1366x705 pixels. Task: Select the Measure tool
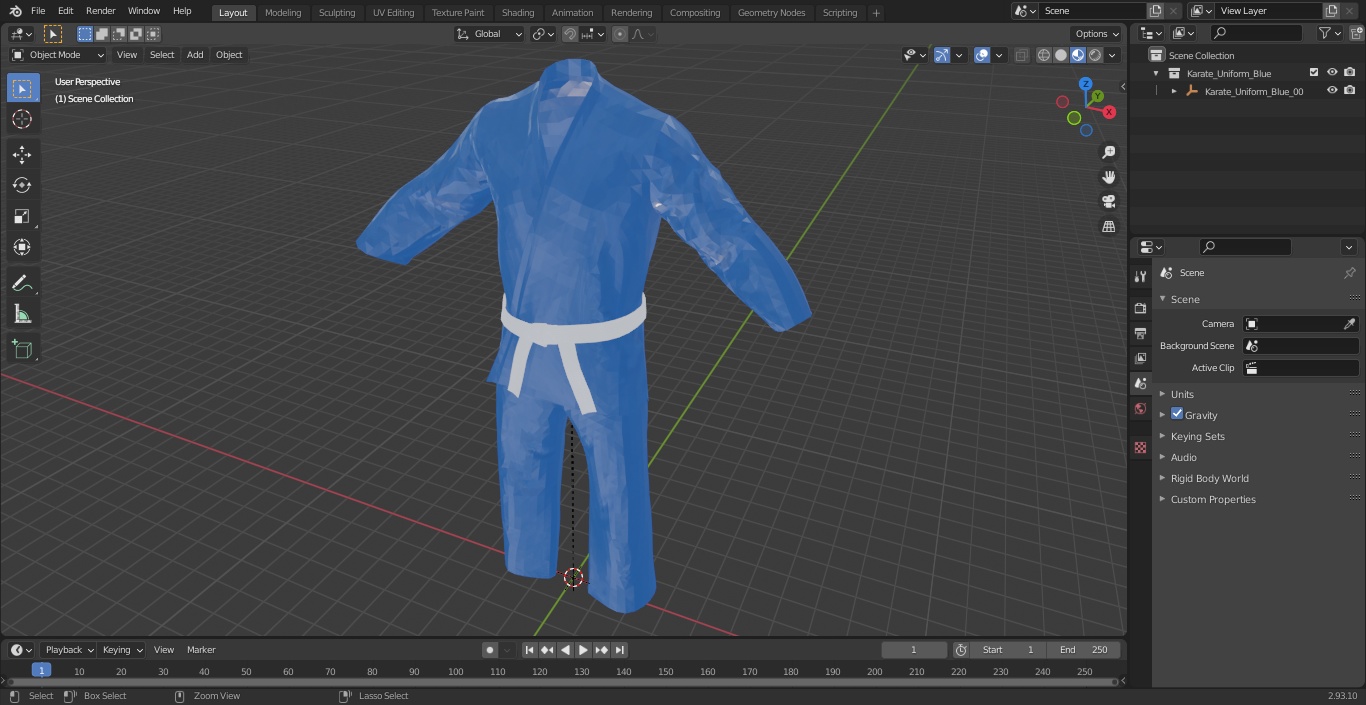[x=22, y=314]
